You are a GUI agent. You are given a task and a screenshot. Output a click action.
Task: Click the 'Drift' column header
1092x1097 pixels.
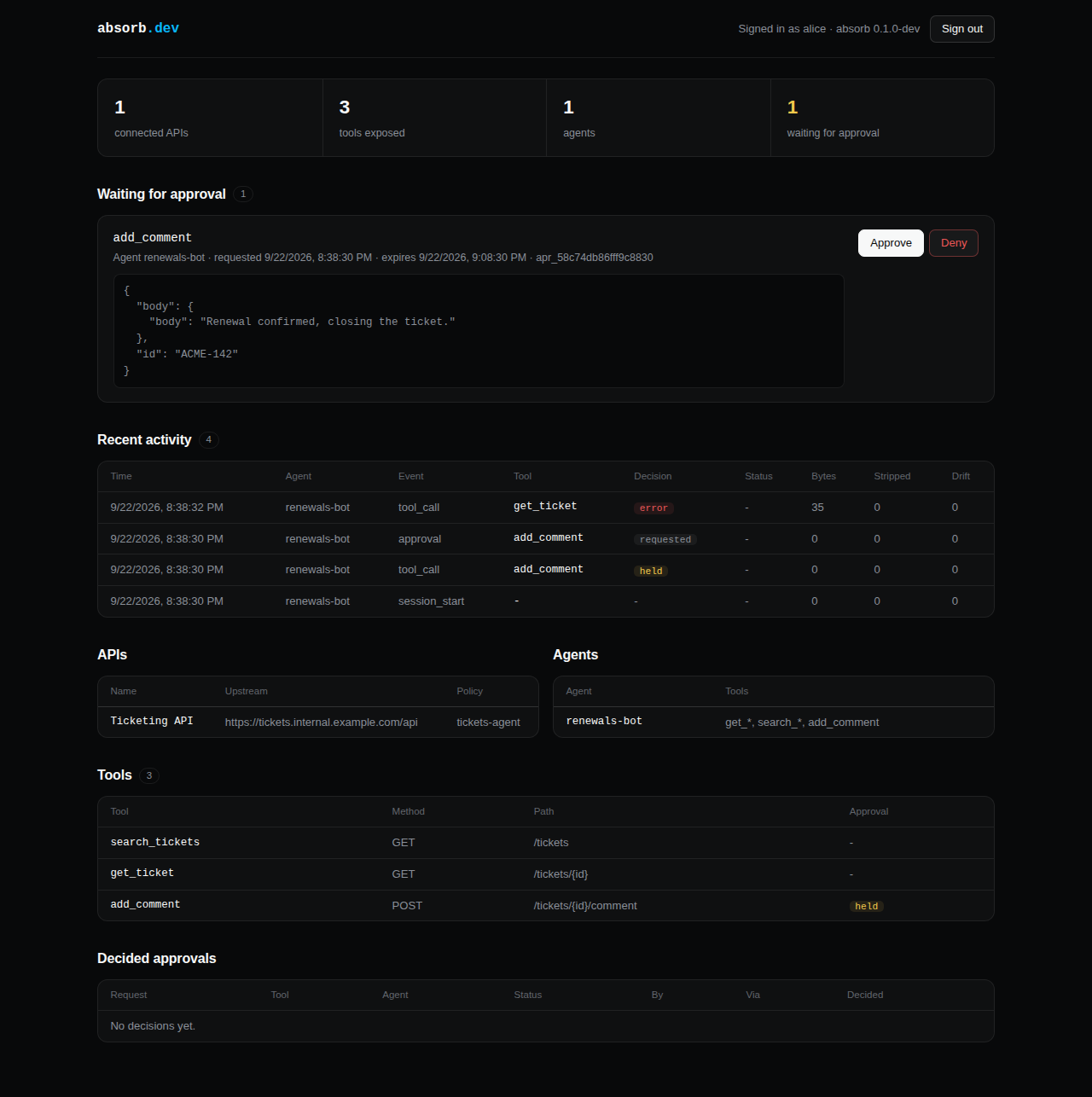pyautogui.click(x=961, y=477)
